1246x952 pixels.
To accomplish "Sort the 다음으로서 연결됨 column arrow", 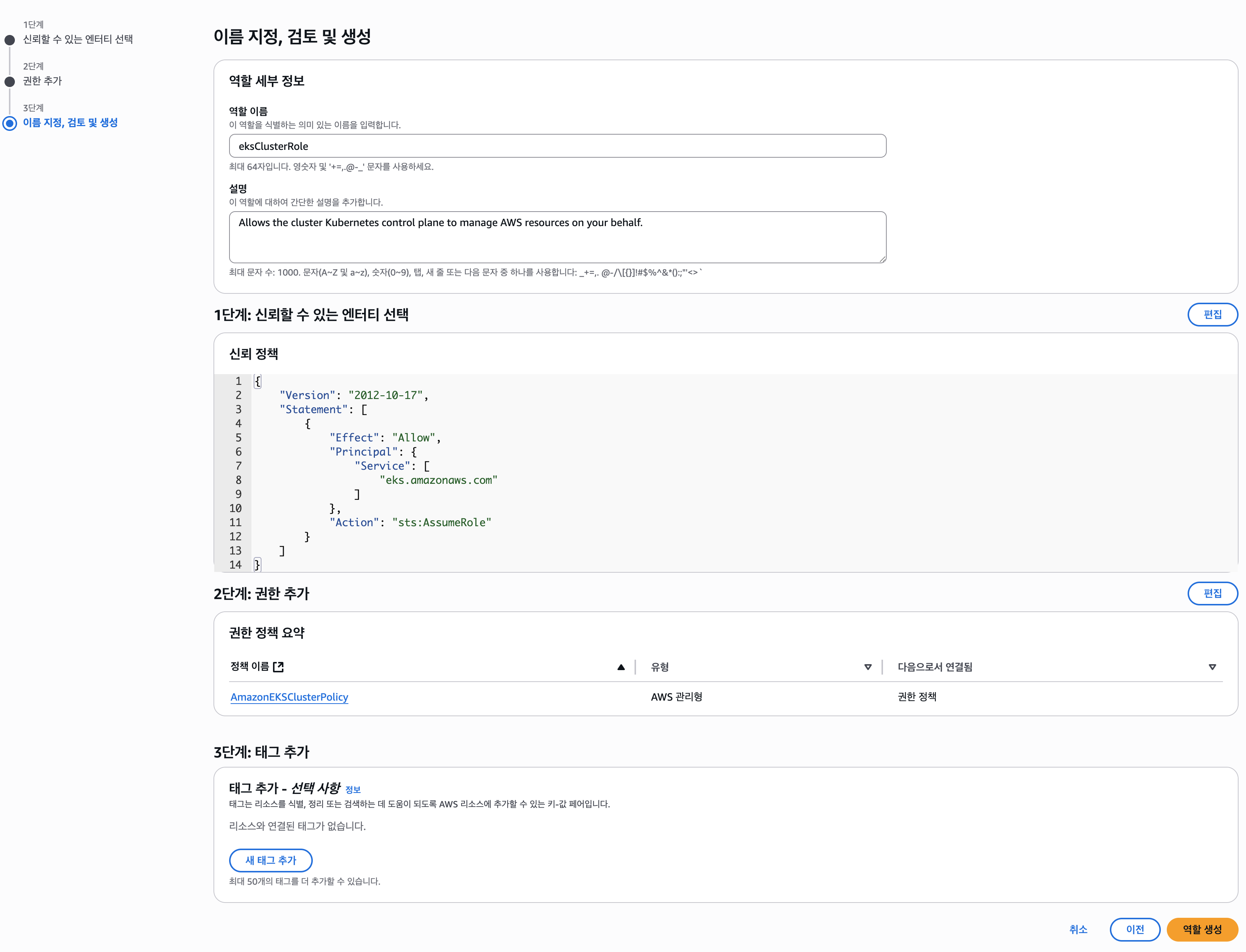I will click(1212, 668).
